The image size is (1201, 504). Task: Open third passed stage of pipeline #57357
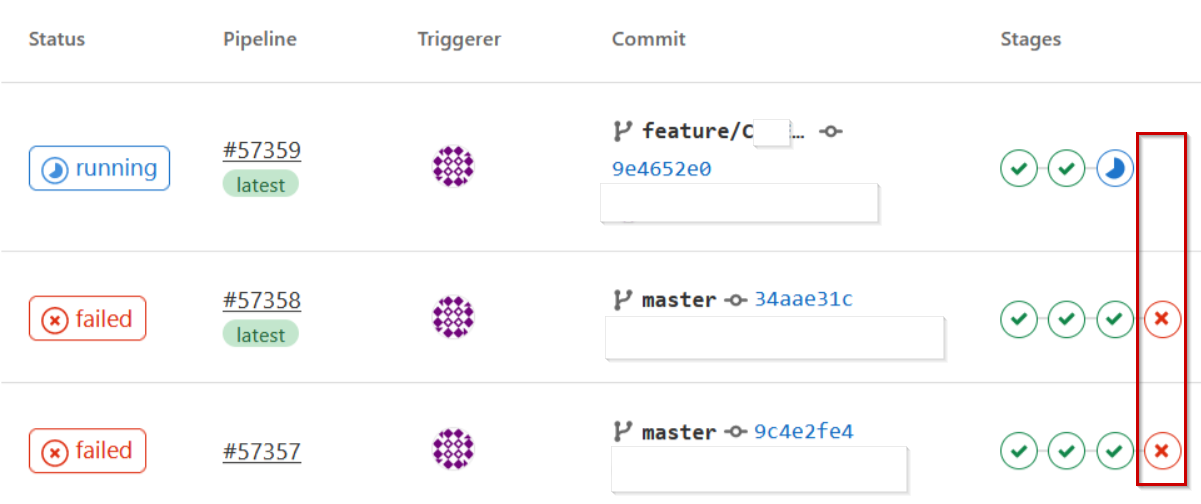click(x=1114, y=451)
